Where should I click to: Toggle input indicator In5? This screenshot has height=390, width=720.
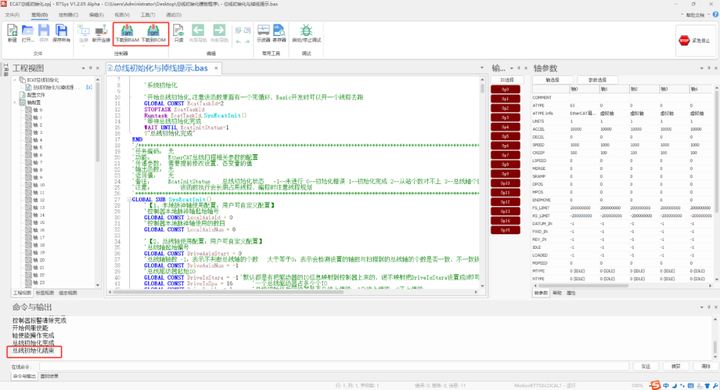coord(505,136)
